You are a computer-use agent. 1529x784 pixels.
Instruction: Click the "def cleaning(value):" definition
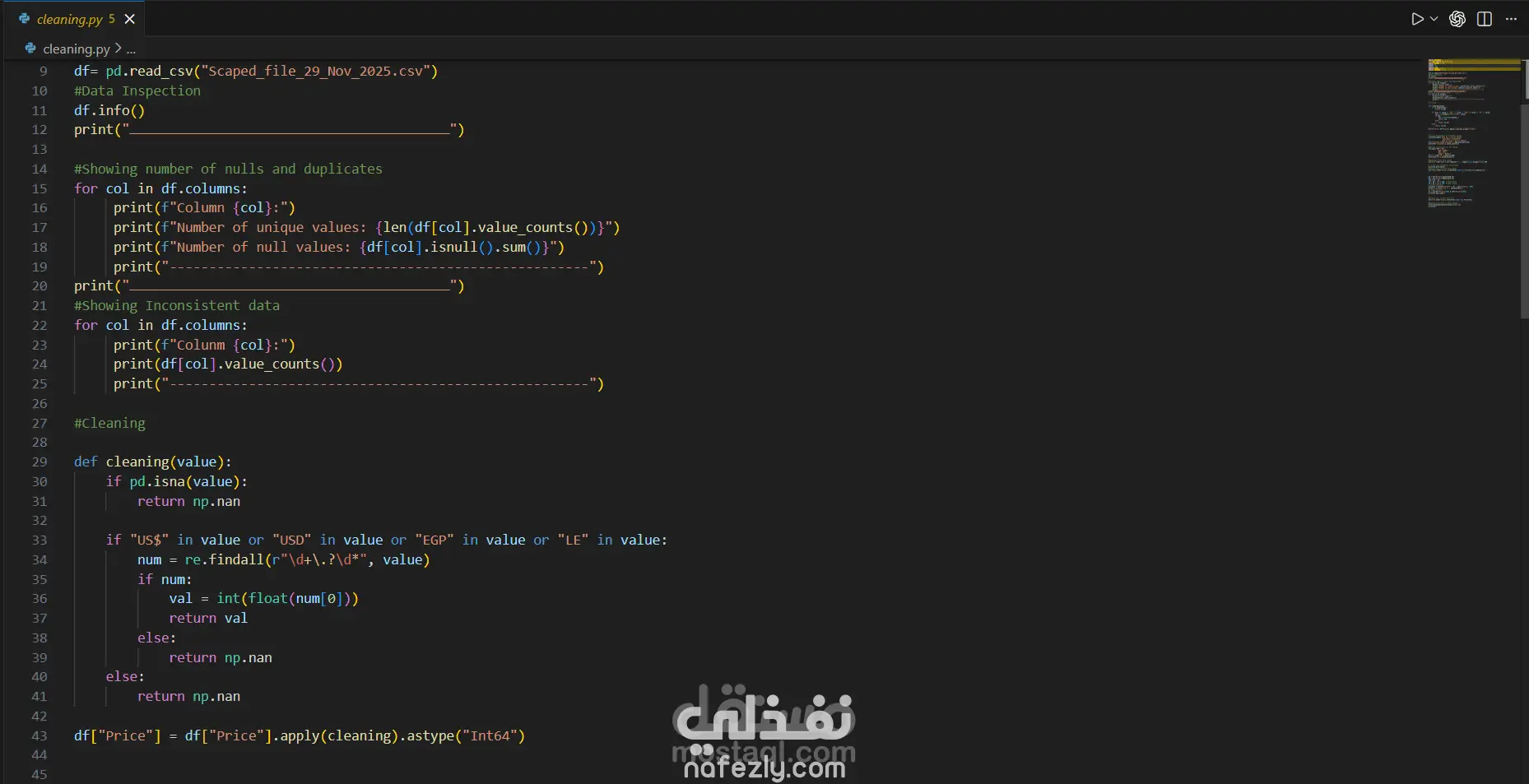coord(153,462)
